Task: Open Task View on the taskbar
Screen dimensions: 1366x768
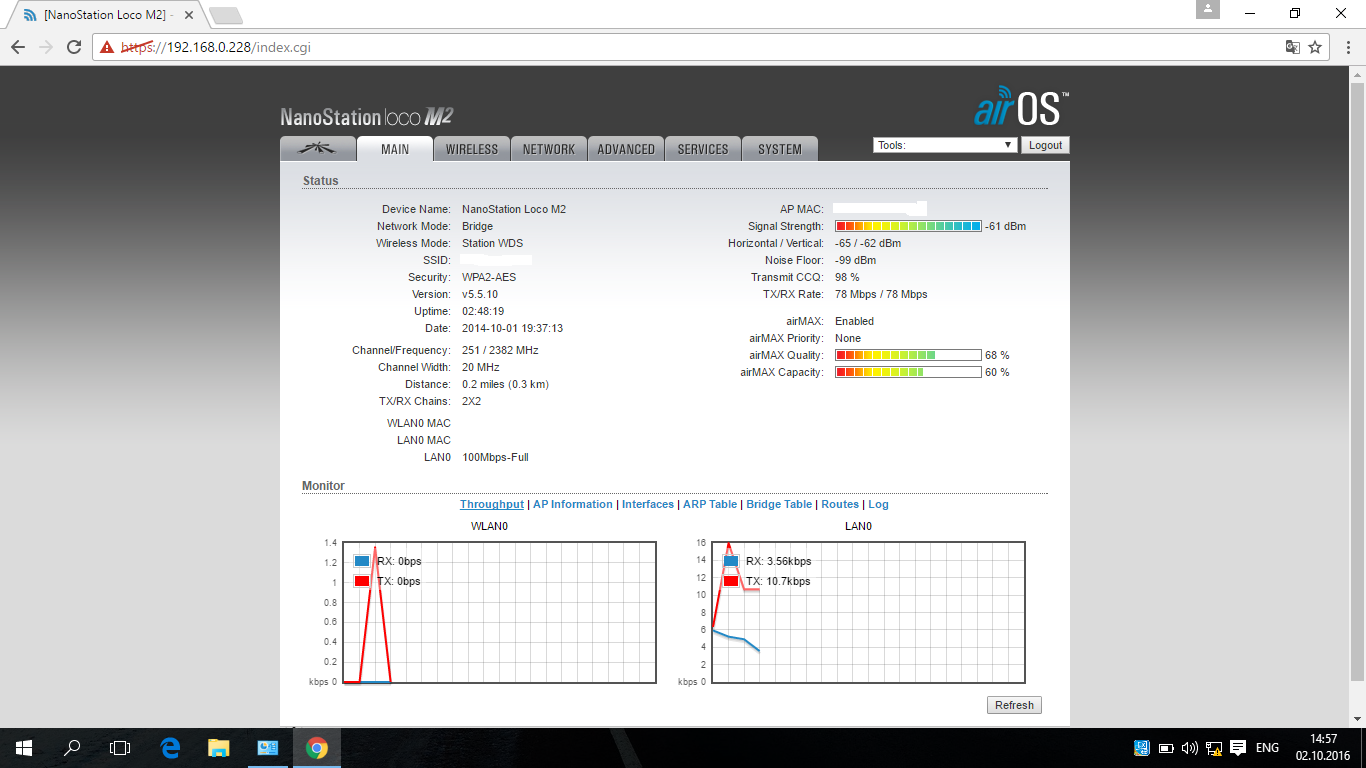Action: click(120, 747)
